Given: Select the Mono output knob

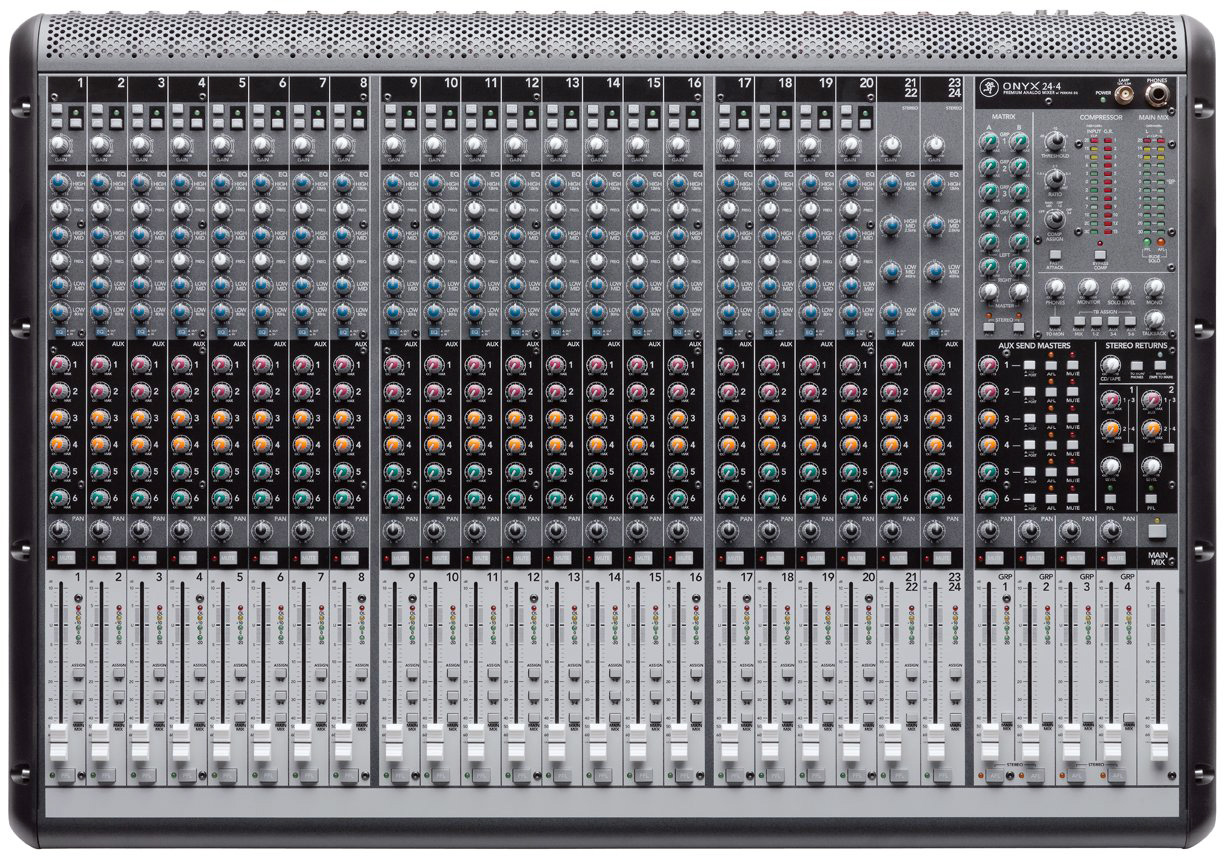Looking at the screenshot, I should [1152, 288].
